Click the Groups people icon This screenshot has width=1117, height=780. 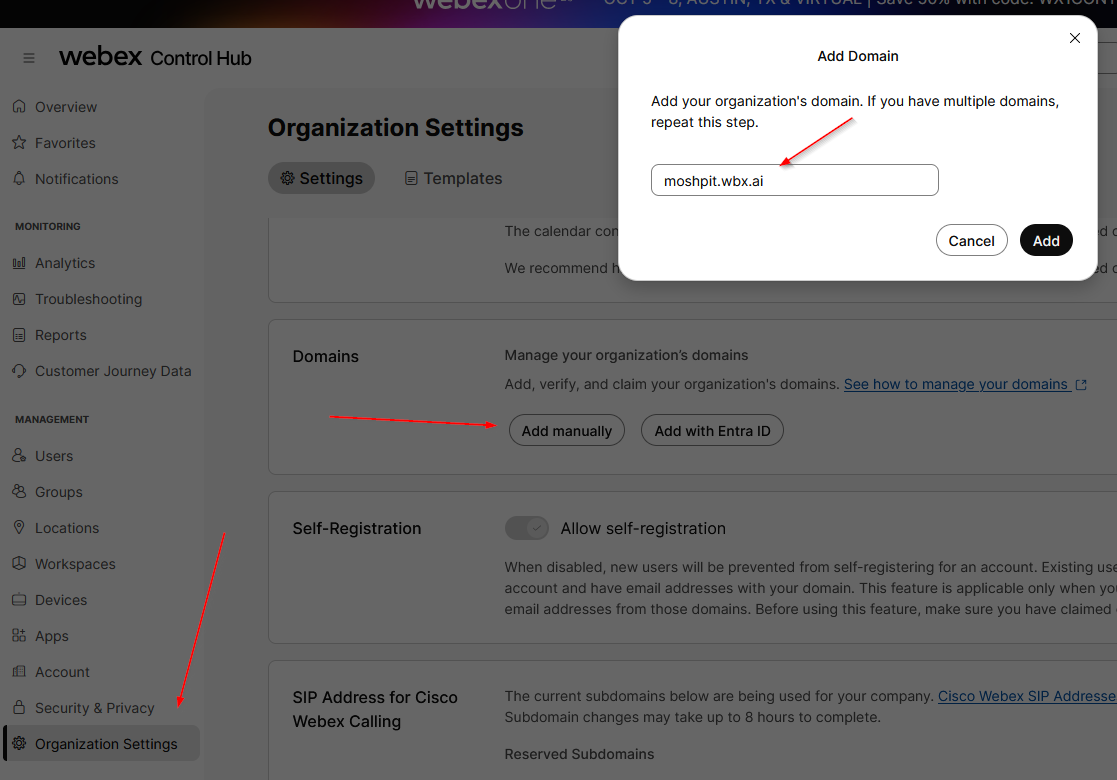coord(19,491)
